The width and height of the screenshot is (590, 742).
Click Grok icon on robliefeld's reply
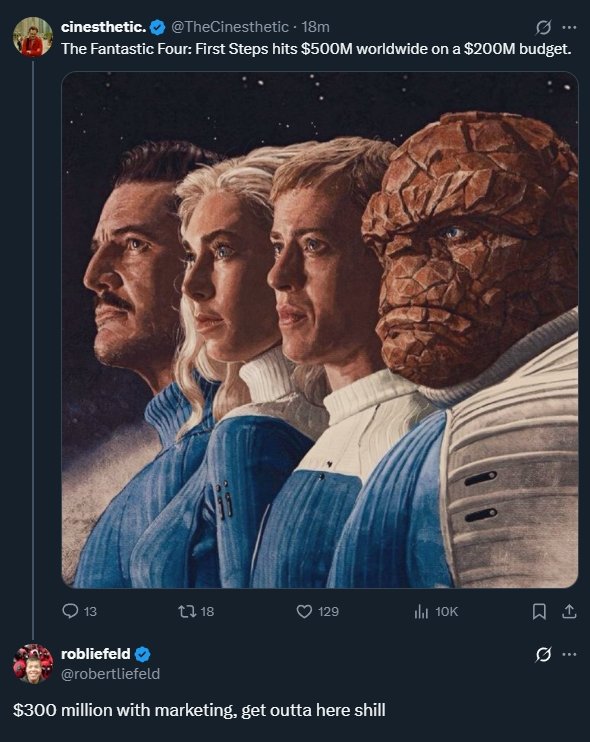tap(543, 654)
